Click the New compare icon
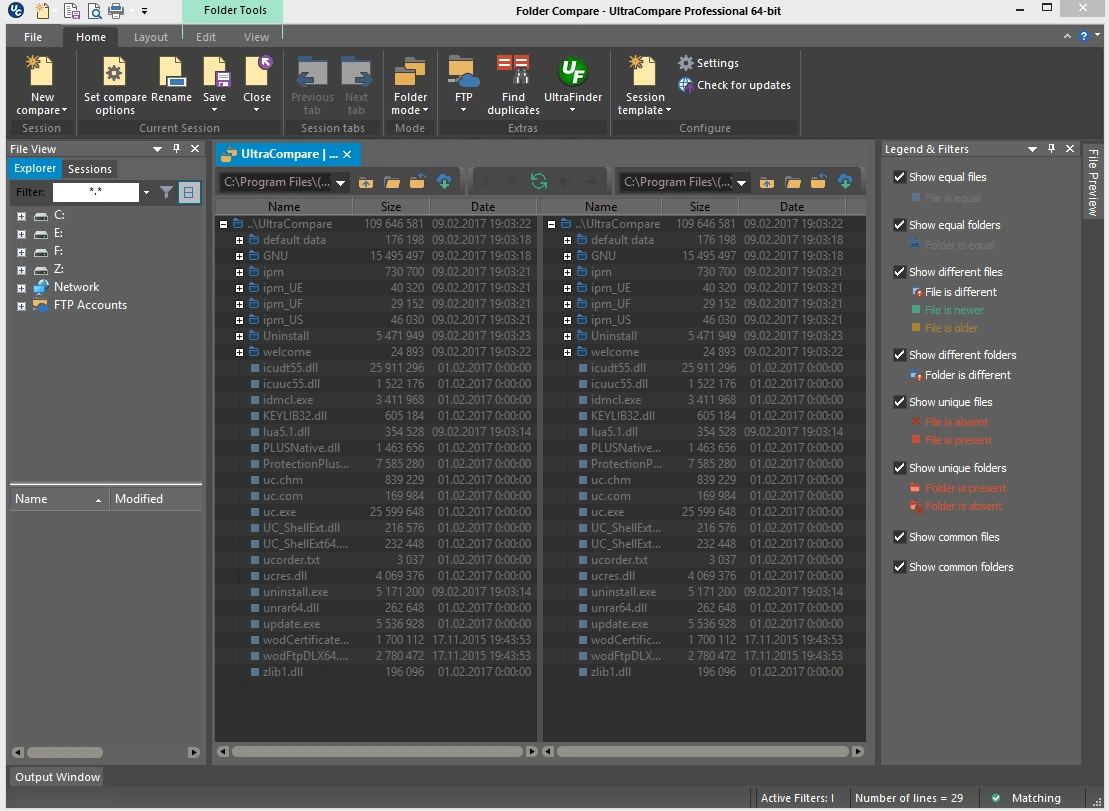Viewport: 1109px width, 811px height. point(41,71)
